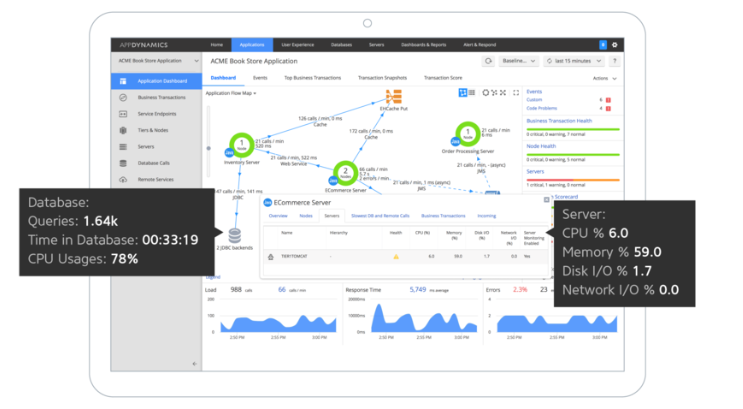Click the flow map zoom slider handle
This screenshot has width=743, height=409.
pos(208,148)
